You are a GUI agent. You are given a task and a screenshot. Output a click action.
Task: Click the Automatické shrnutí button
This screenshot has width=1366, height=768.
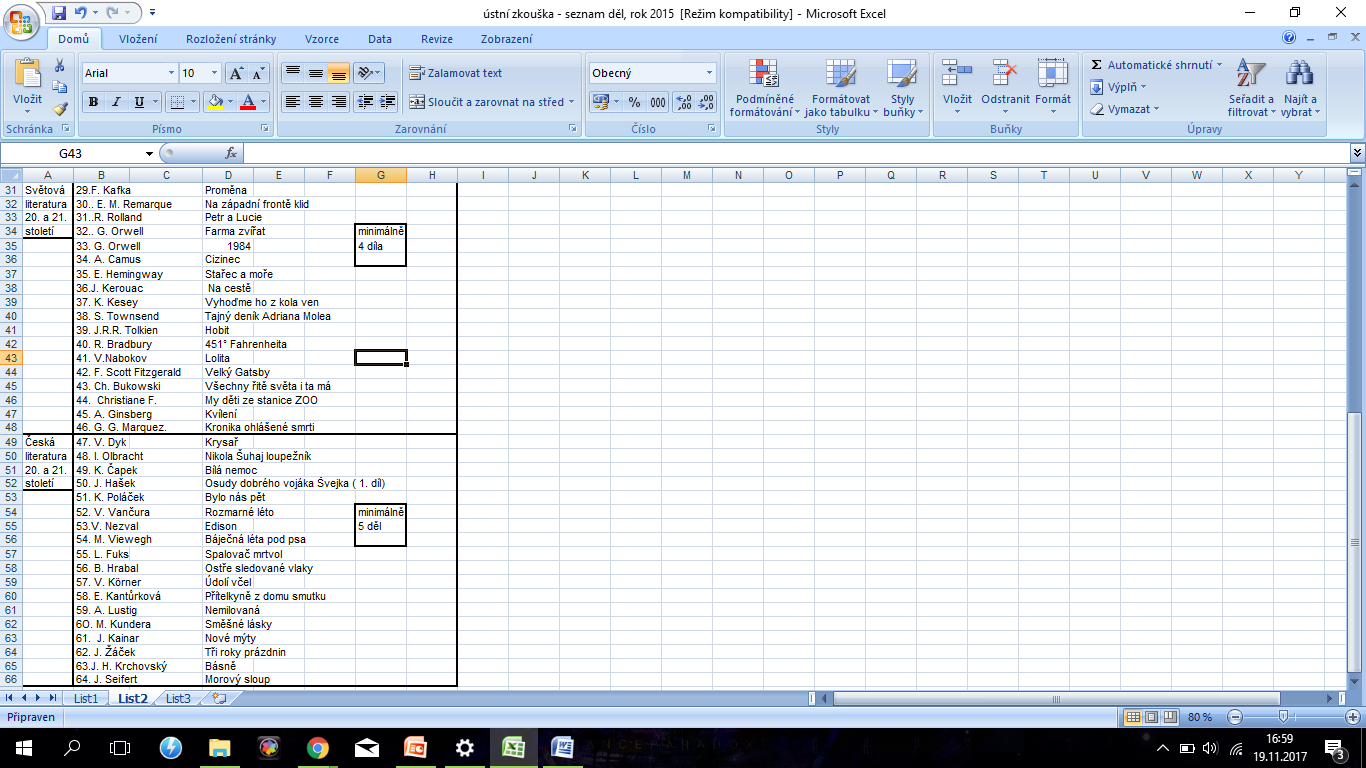(x=1157, y=65)
